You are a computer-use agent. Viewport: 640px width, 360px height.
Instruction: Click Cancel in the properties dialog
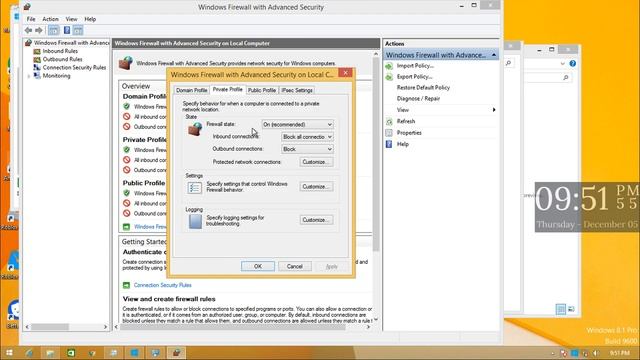click(295, 266)
